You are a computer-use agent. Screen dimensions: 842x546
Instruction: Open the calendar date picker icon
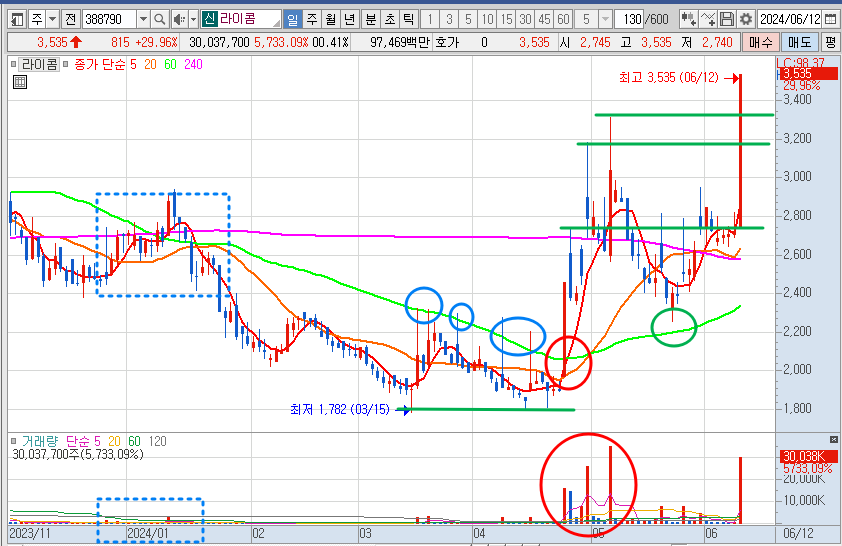click(x=830, y=20)
